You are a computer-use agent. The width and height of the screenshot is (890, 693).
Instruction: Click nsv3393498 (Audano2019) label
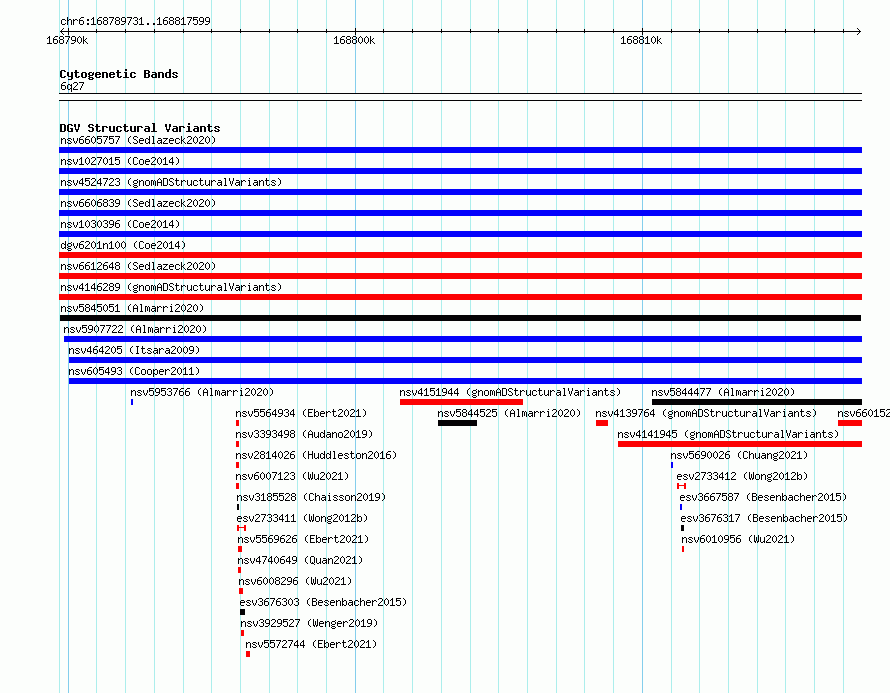(x=304, y=434)
